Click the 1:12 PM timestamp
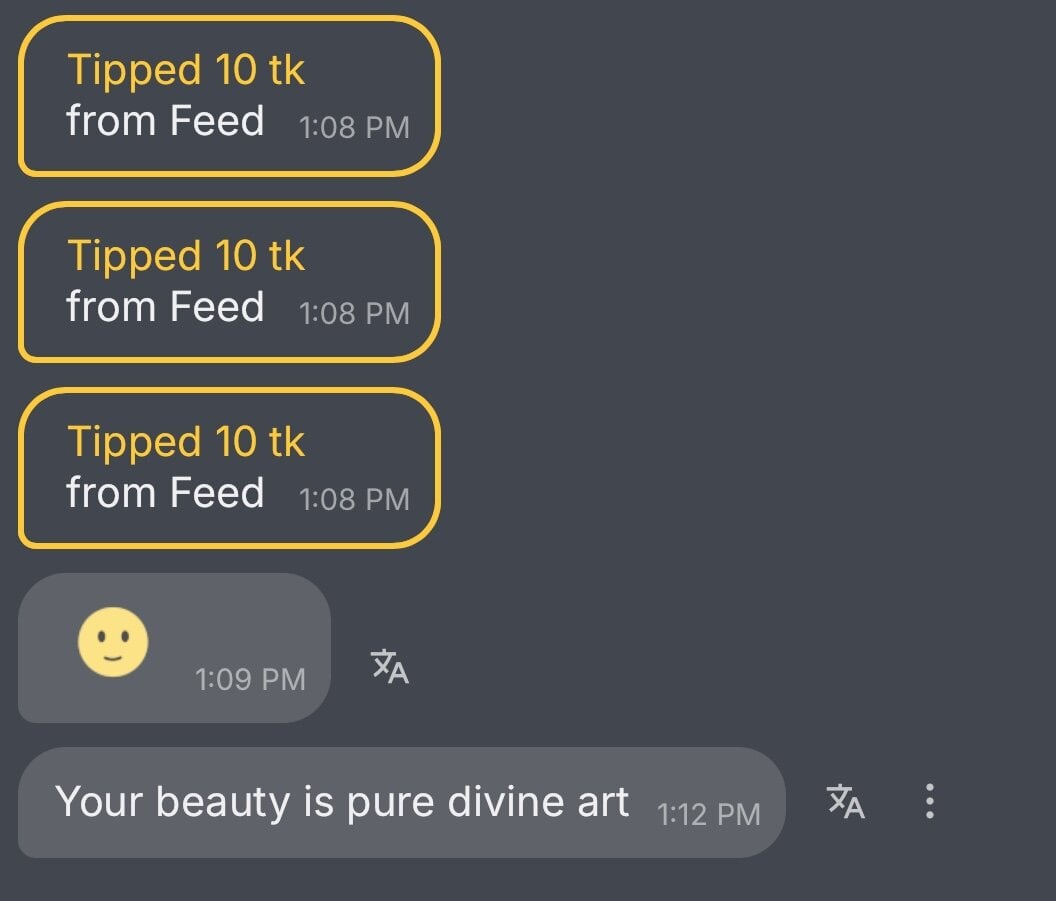Viewport: 1056px width, 901px height. pyautogui.click(x=708, y=815)
